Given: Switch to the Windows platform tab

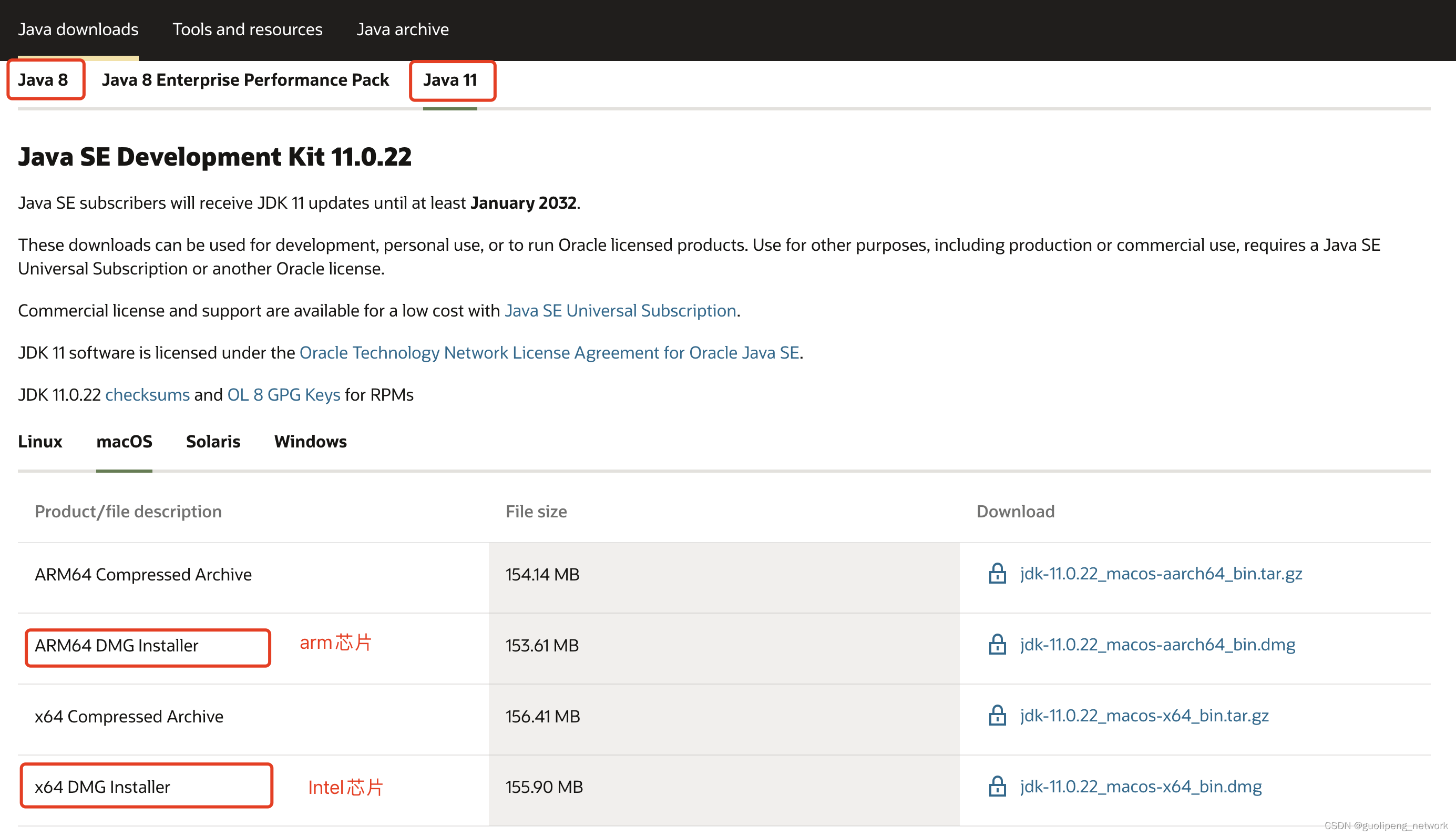Looking at the screenshot, I should click(311, 441).
